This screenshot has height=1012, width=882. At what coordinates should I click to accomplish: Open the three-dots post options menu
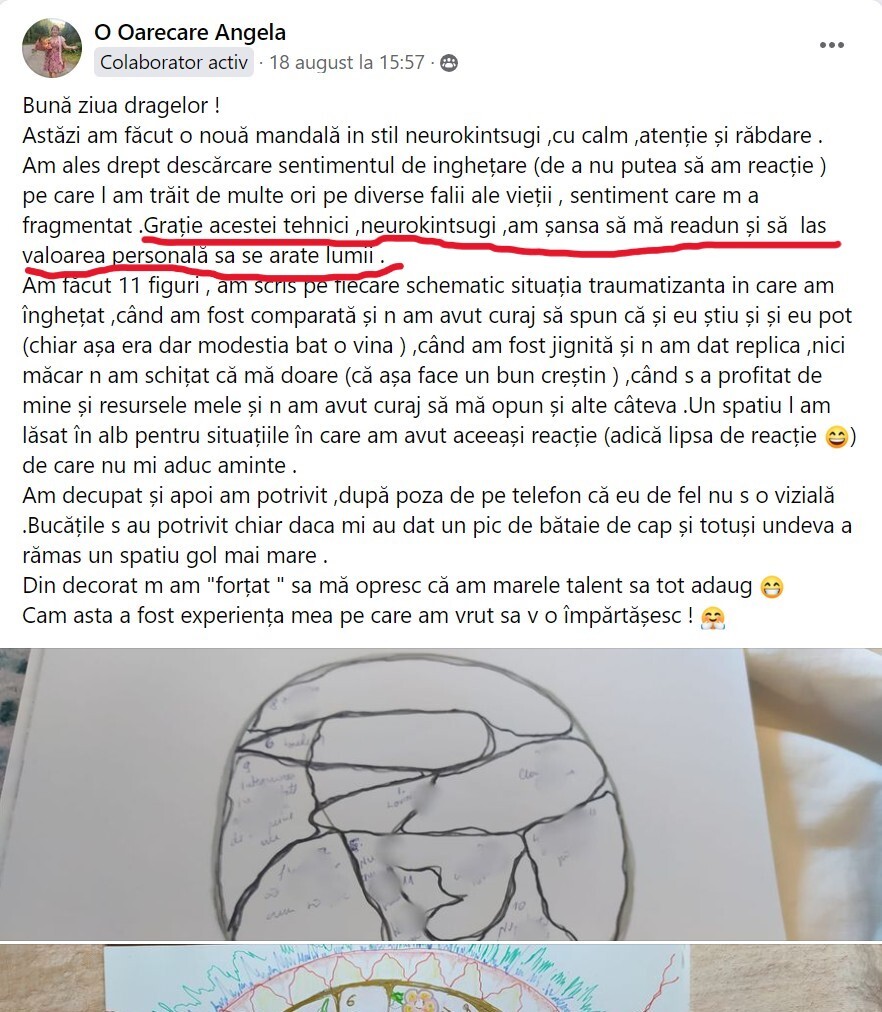click(831, 45)
